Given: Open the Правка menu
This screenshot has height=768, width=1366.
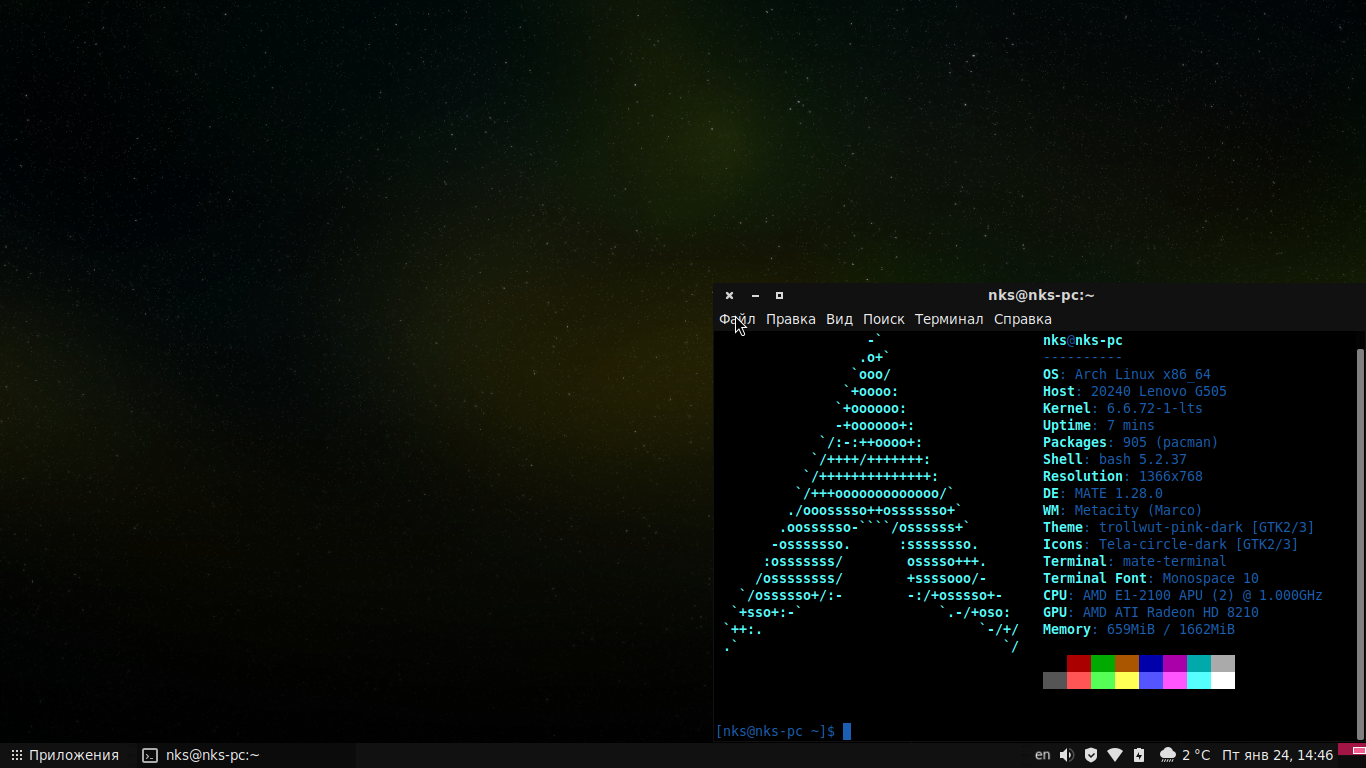Looking at the screenshot, I should (791, 319).
